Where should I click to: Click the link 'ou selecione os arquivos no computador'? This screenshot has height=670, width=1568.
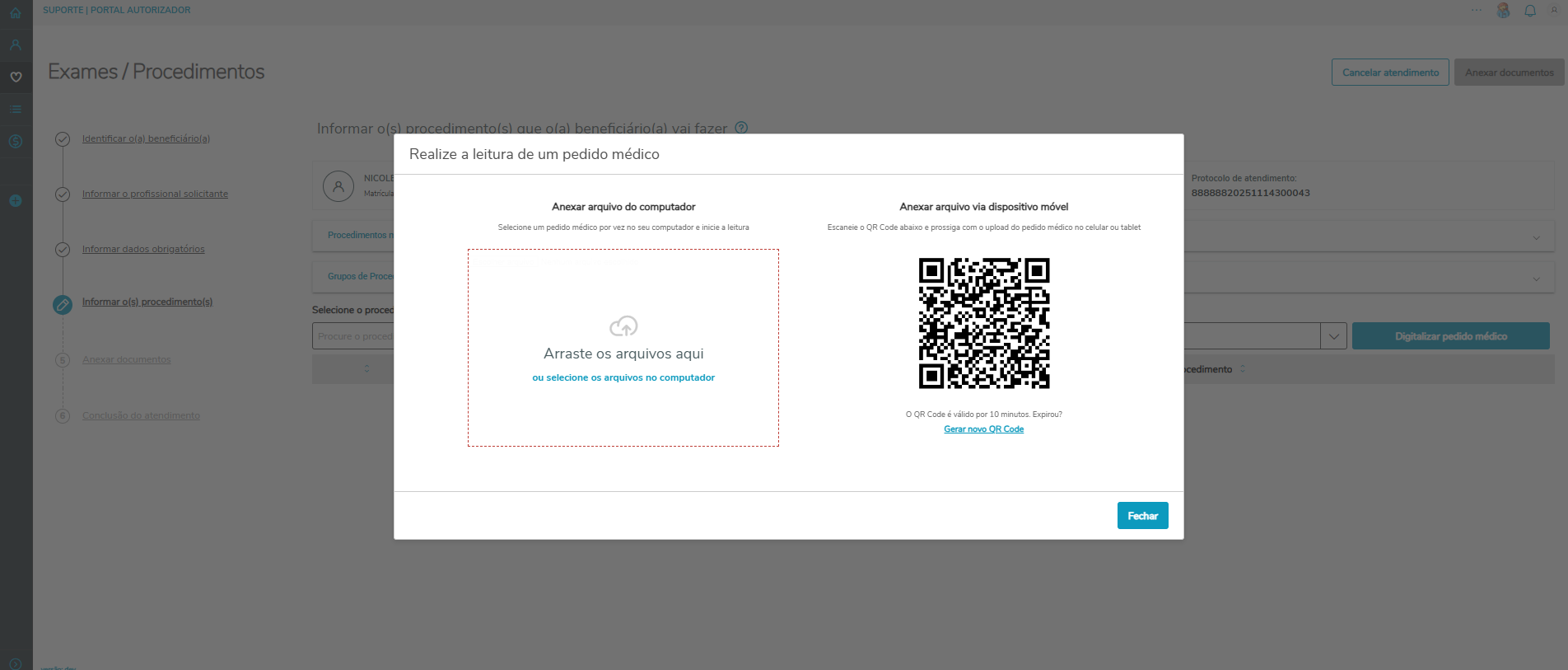click(623, 377)
